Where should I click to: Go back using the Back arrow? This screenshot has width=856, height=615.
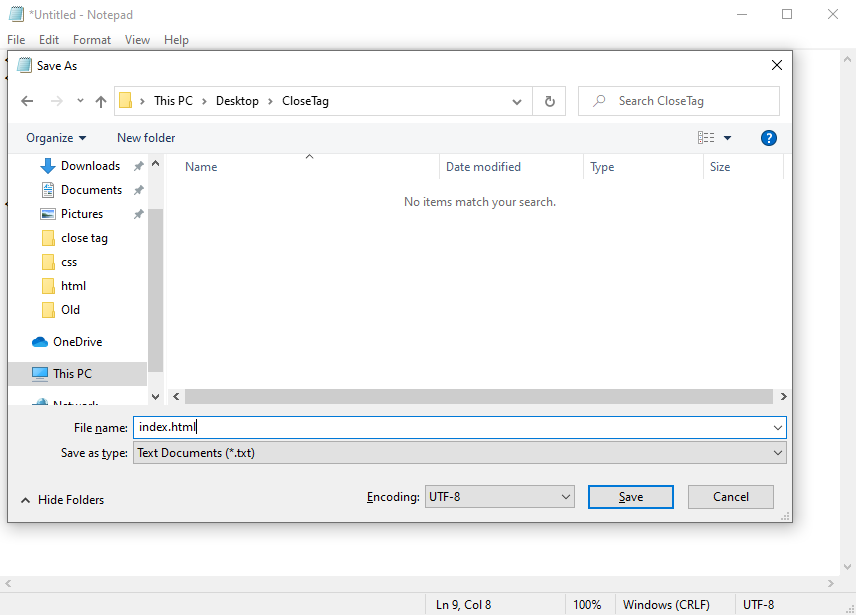pos(27,101)
